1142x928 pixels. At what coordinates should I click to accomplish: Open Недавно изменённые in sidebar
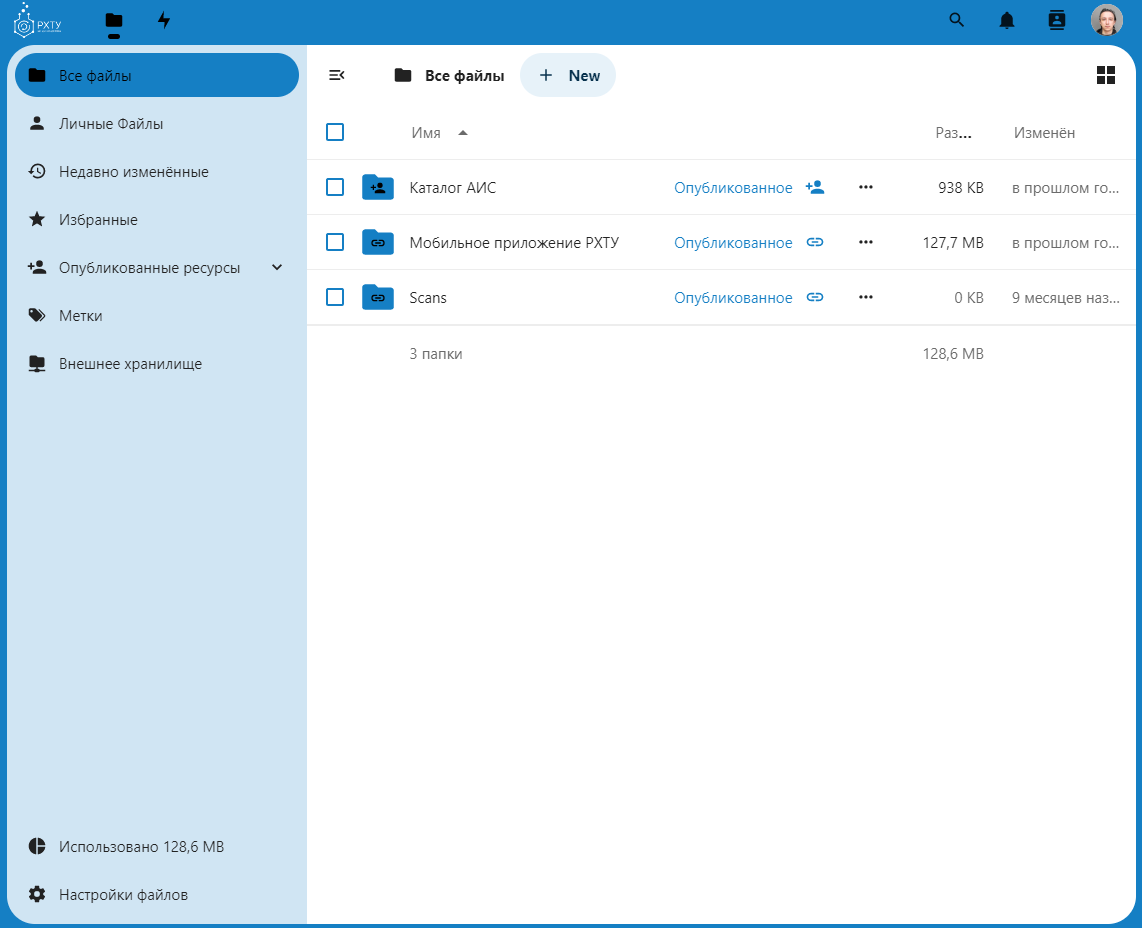point(133,172)
